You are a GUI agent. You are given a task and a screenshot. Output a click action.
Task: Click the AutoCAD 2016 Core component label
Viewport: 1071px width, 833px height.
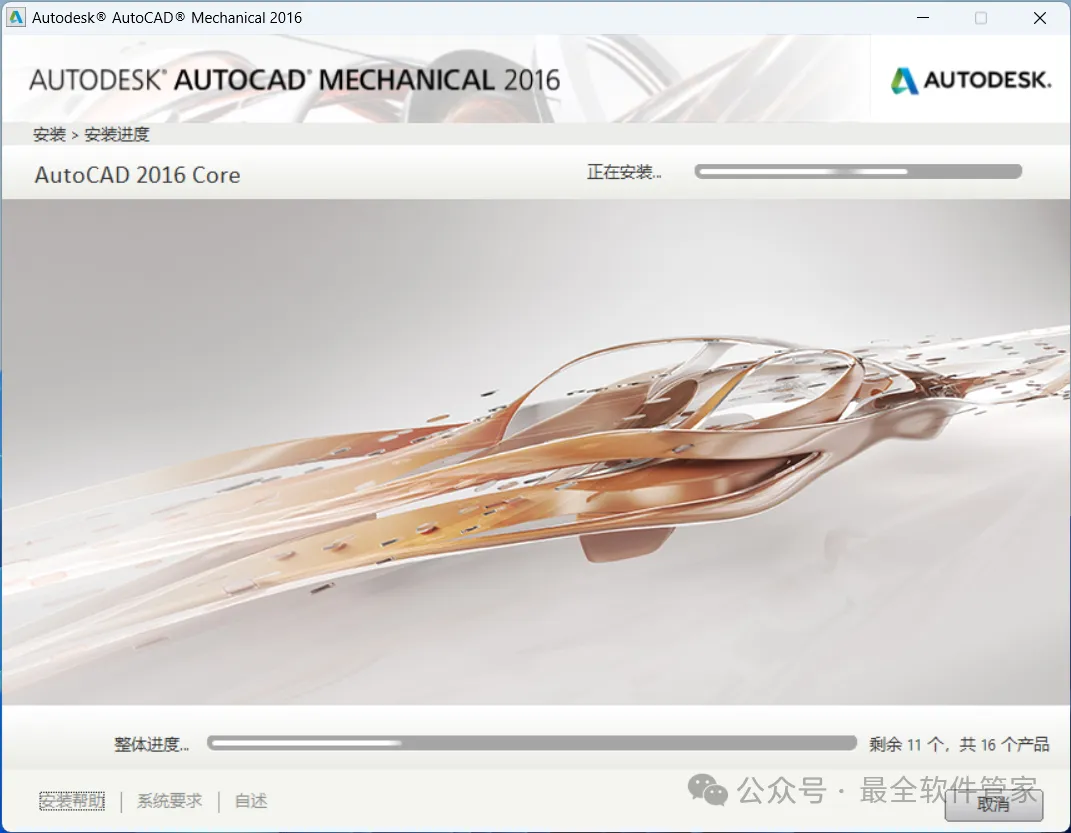(137, 175)
